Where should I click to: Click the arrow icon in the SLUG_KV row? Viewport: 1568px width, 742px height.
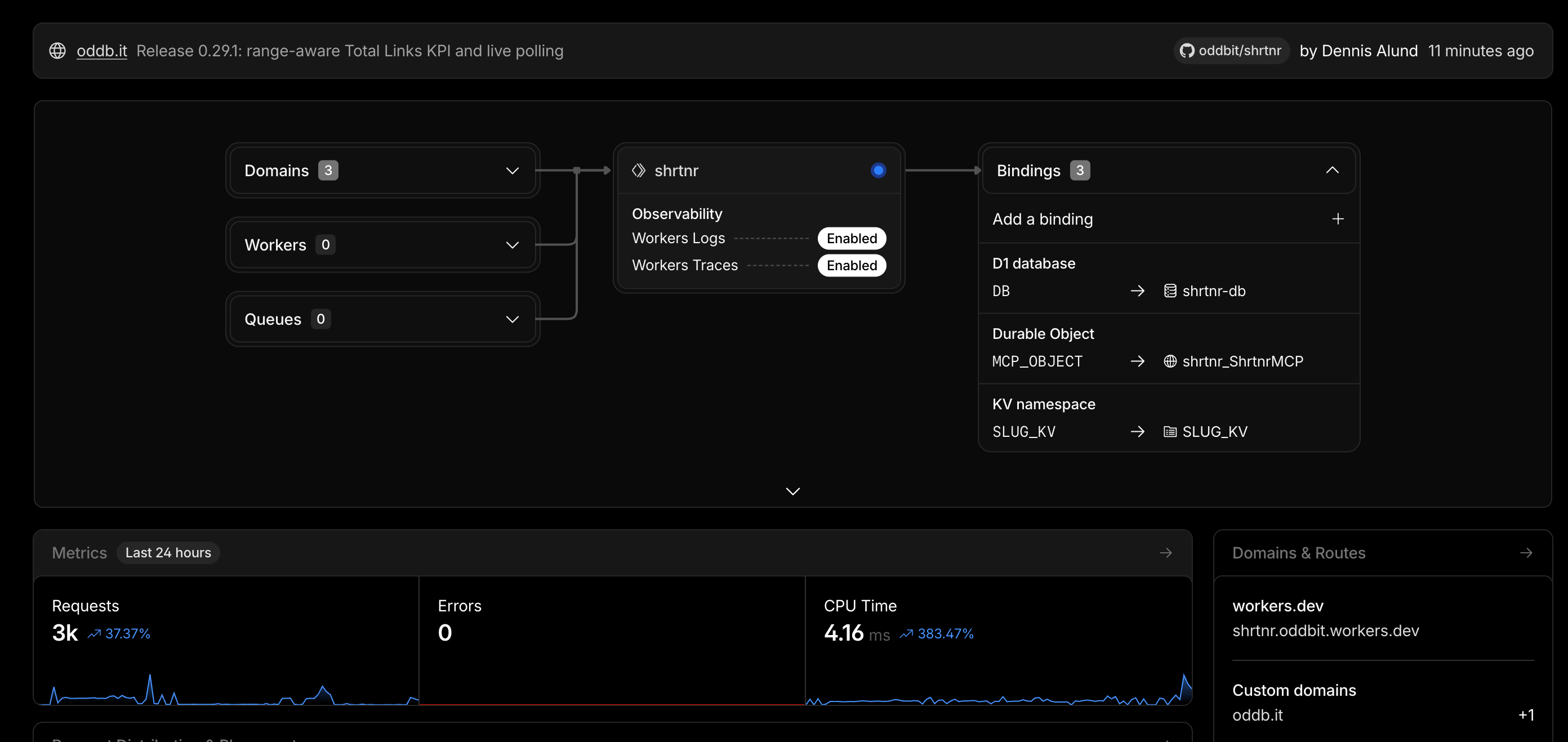[1137, 432]
